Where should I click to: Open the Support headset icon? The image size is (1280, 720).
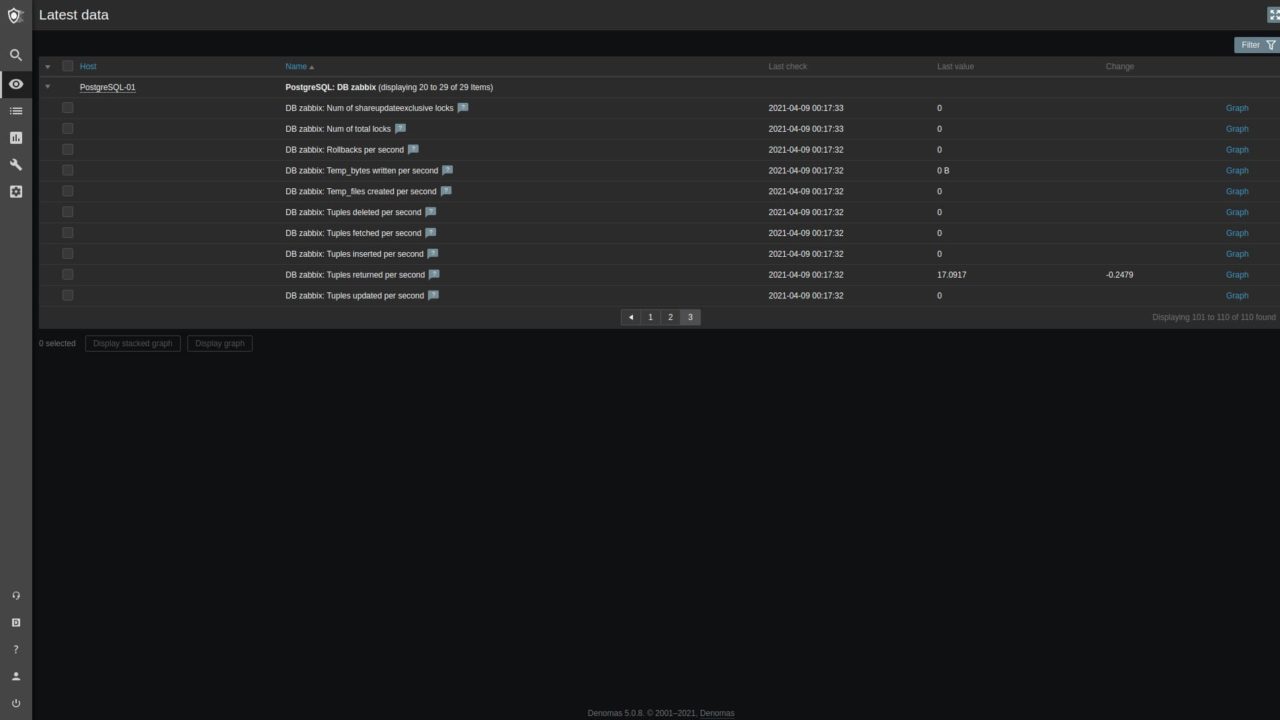pos(15,595)
